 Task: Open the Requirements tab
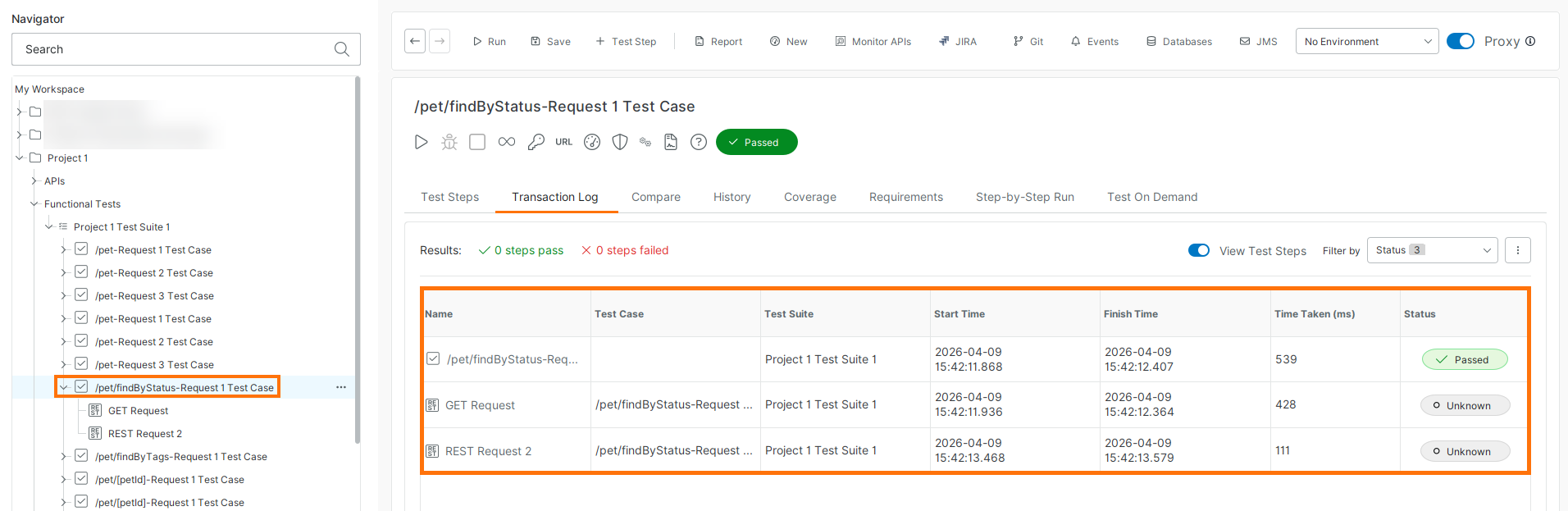tap(906, 197)
